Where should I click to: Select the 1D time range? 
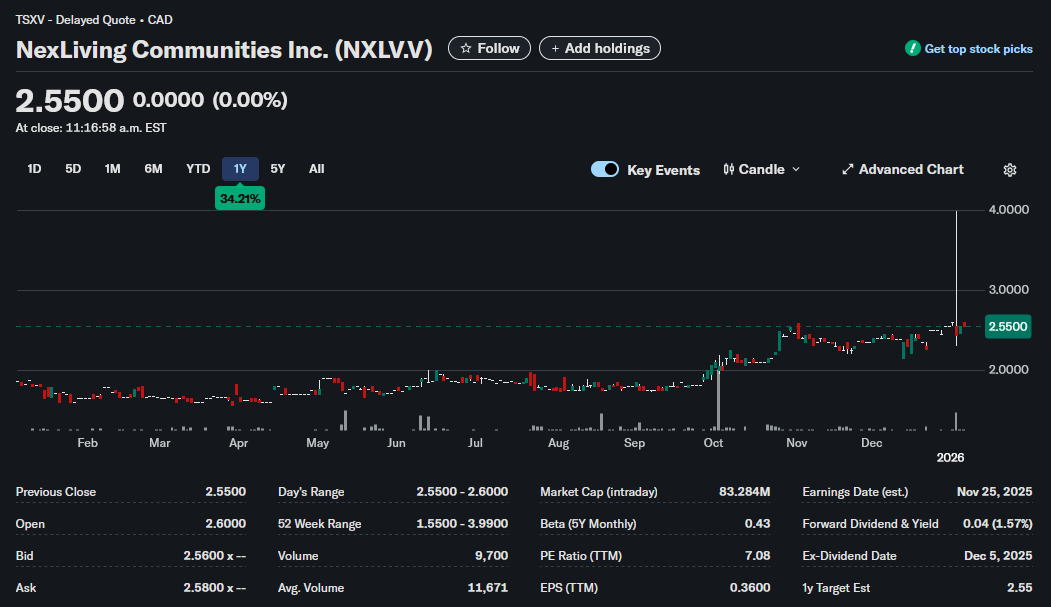[x=34, y=169]
